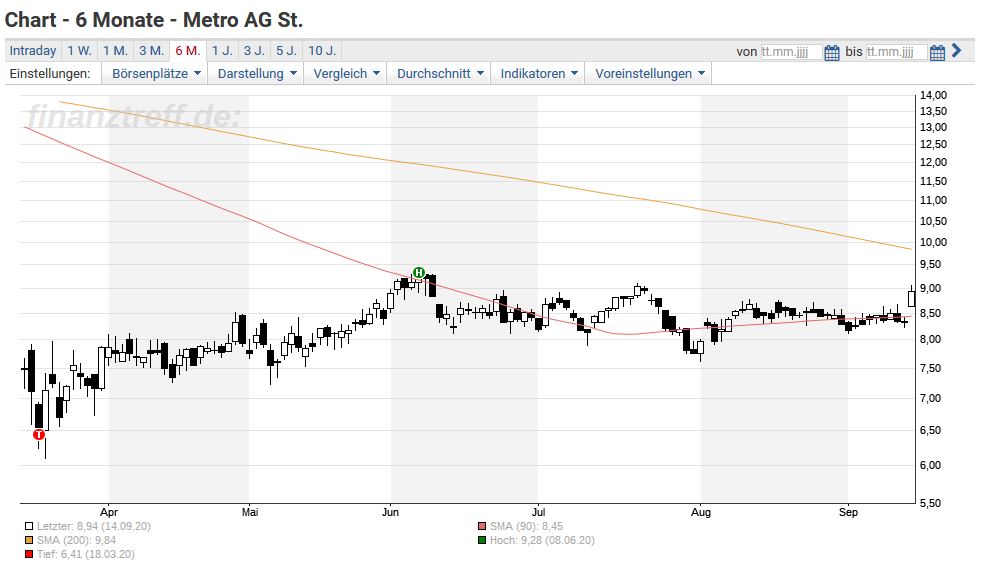Click the Mai label on the time axis
The image size is (986, 569).
tap(250, 512)
